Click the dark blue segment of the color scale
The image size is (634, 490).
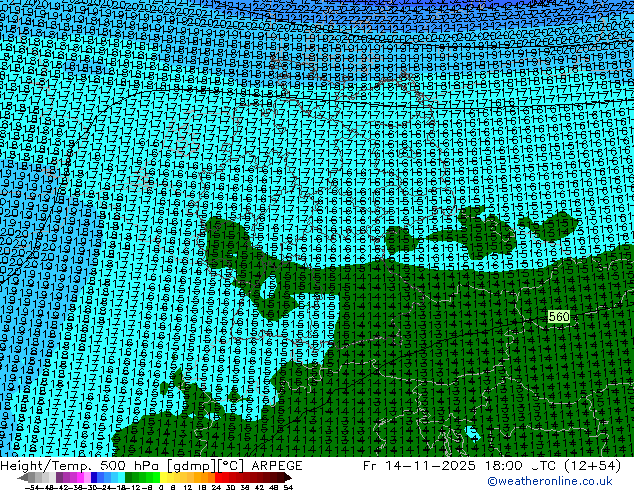tap(94, 477)
